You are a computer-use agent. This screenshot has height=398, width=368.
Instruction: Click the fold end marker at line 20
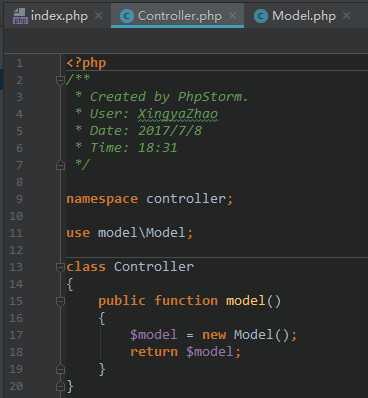point(60,386)
